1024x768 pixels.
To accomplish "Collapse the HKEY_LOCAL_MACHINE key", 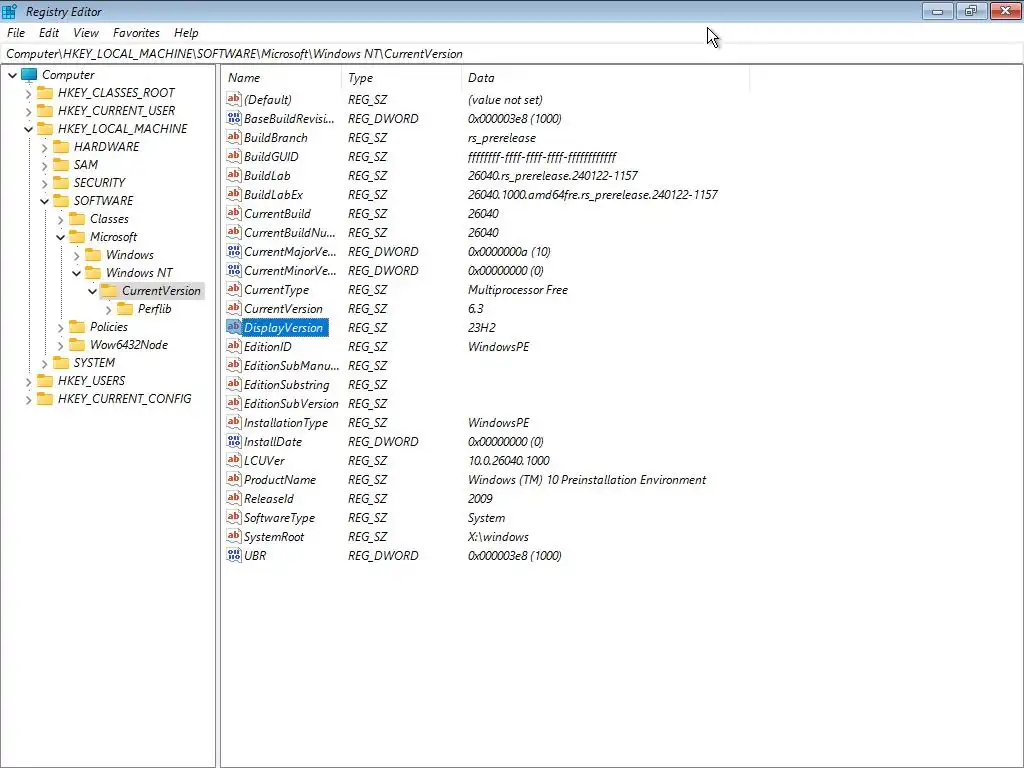I will click(x=28, y=129).
